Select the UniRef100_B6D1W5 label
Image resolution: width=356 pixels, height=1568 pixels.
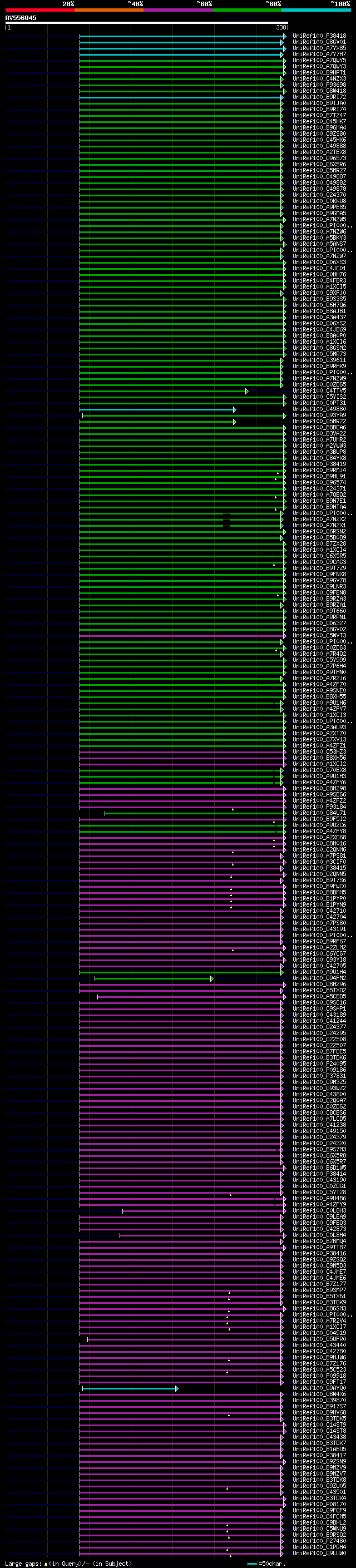click(x=319, y=1168)
